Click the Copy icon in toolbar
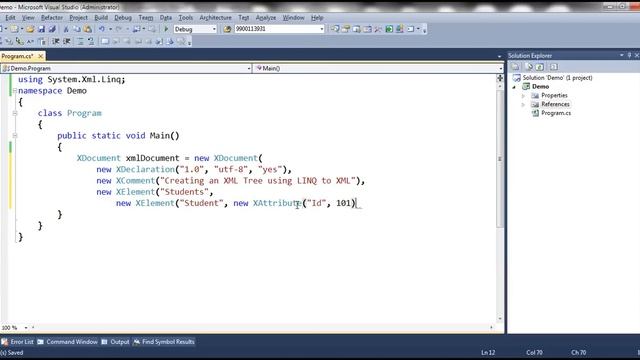 tap(77, 29)
